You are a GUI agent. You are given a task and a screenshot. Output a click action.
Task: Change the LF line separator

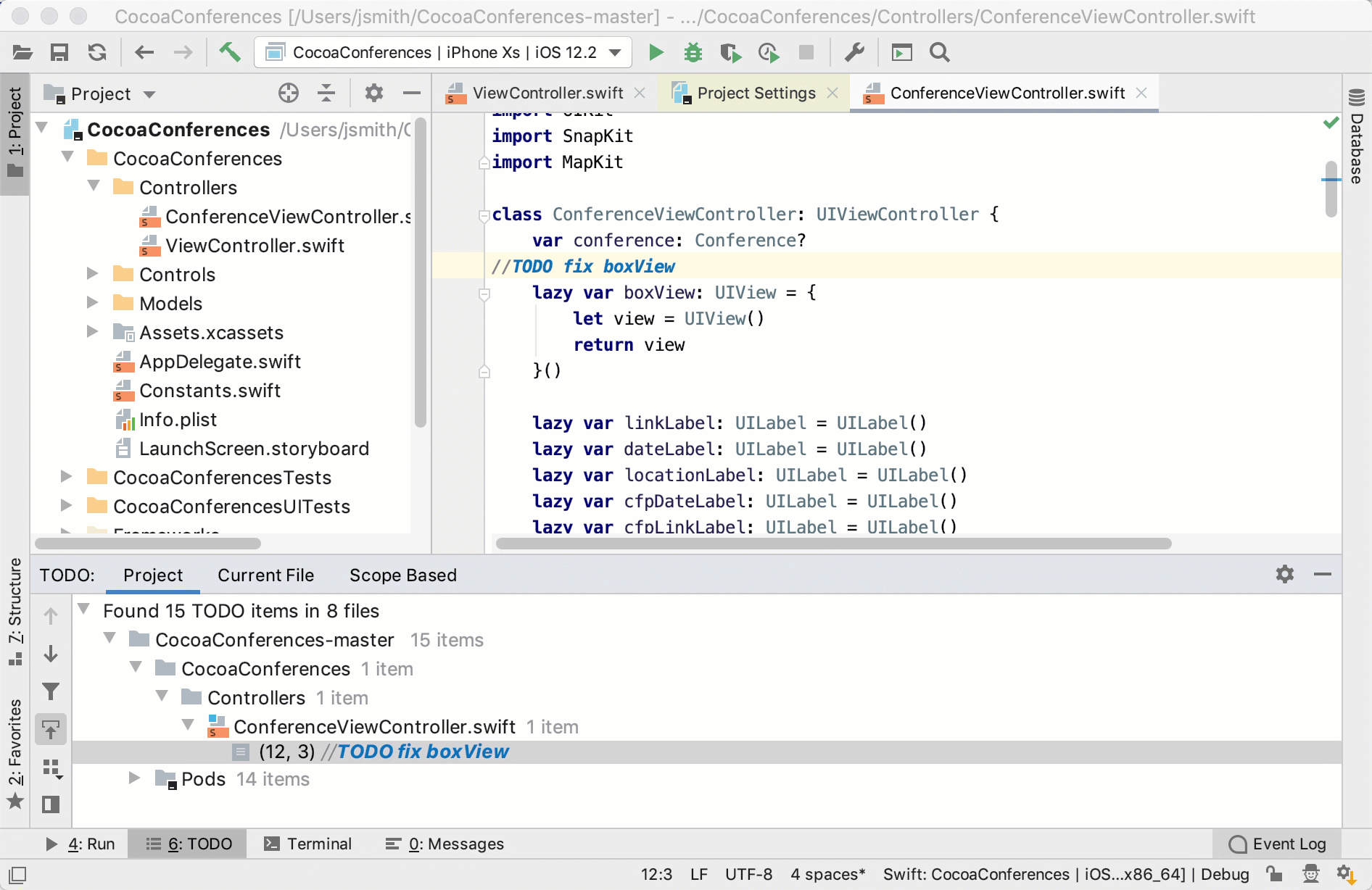pos(699,874)
